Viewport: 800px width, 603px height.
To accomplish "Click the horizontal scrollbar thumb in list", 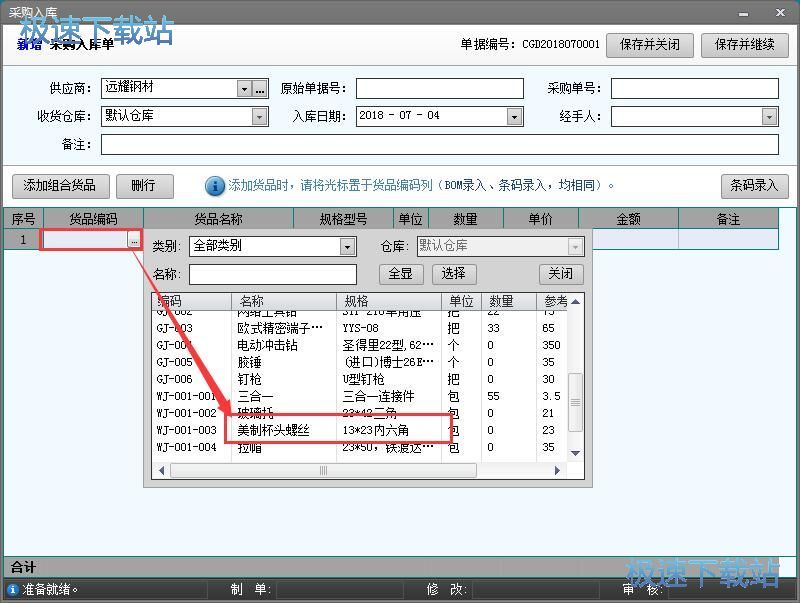I will pos(323,470).
